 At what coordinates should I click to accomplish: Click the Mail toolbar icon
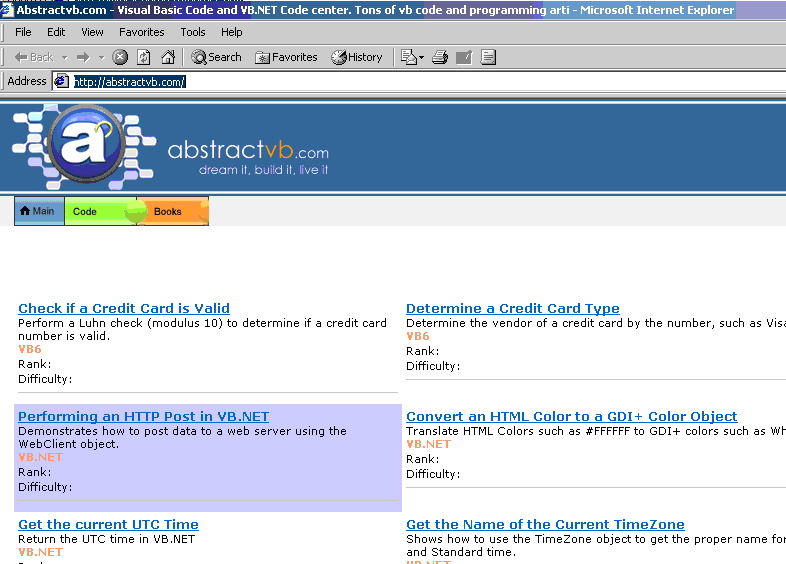click(409, 57)
